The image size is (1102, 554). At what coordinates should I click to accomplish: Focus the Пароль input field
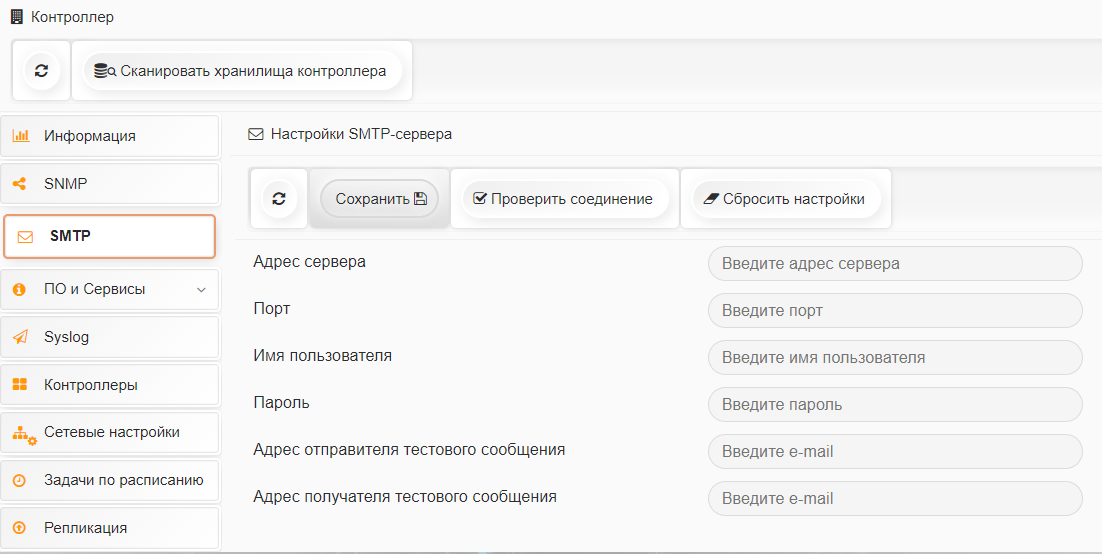895,404
